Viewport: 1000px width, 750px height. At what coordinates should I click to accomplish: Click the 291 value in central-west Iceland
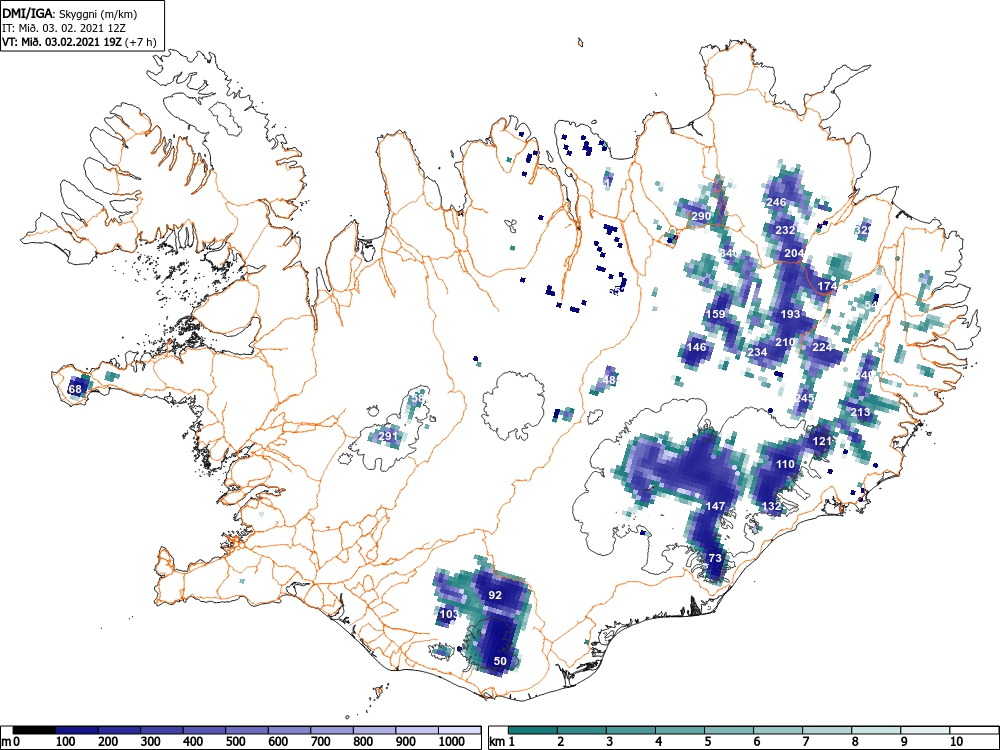(388, 436)
